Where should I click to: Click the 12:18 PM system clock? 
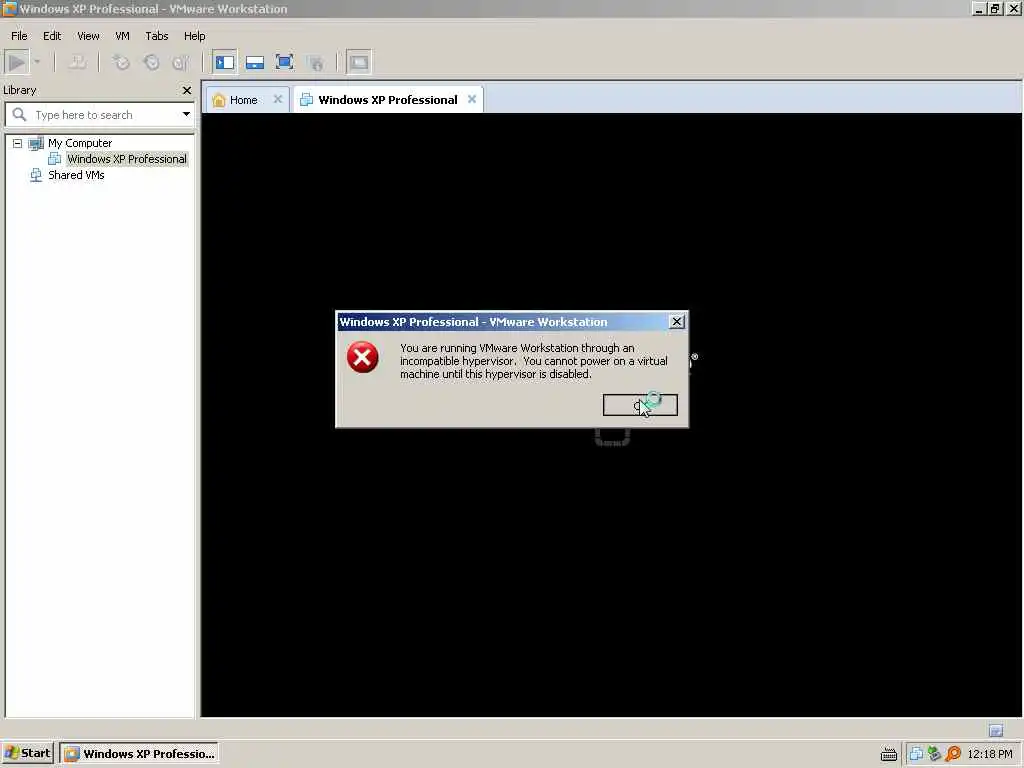point(990,754)
